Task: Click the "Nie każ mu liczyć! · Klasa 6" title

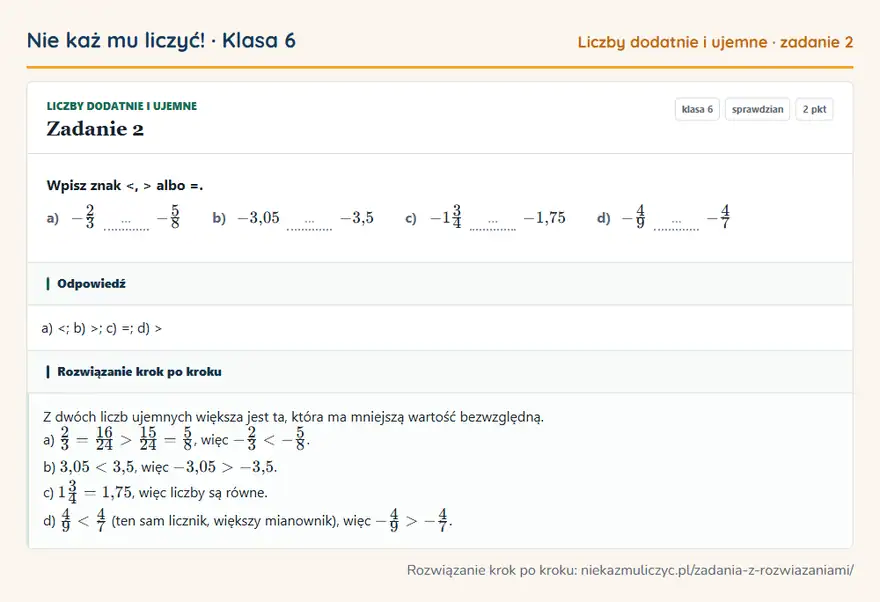Action: [161, 41]
